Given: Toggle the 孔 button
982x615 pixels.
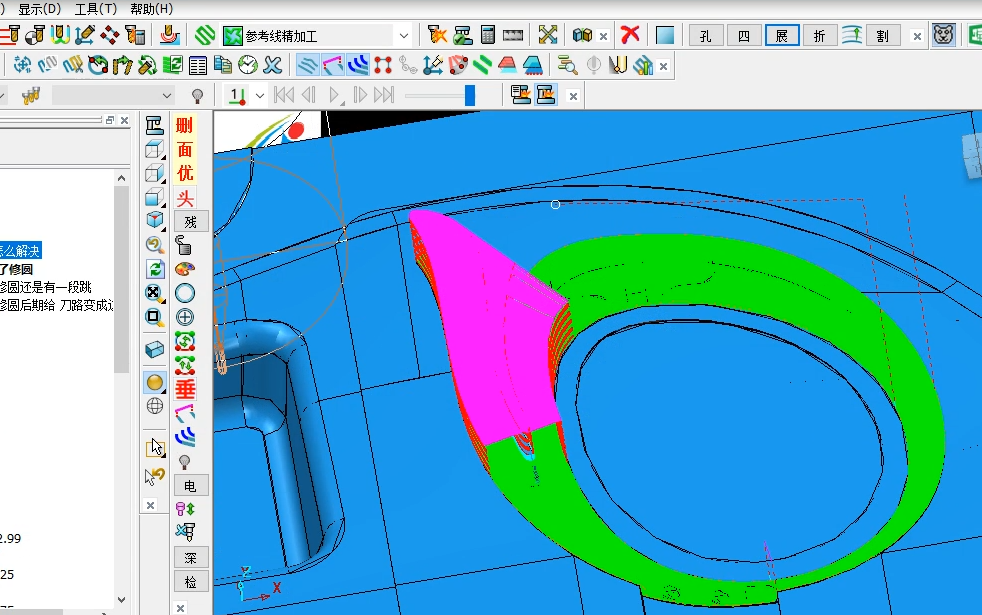Looking at the screenshot, I should [706, 36].
